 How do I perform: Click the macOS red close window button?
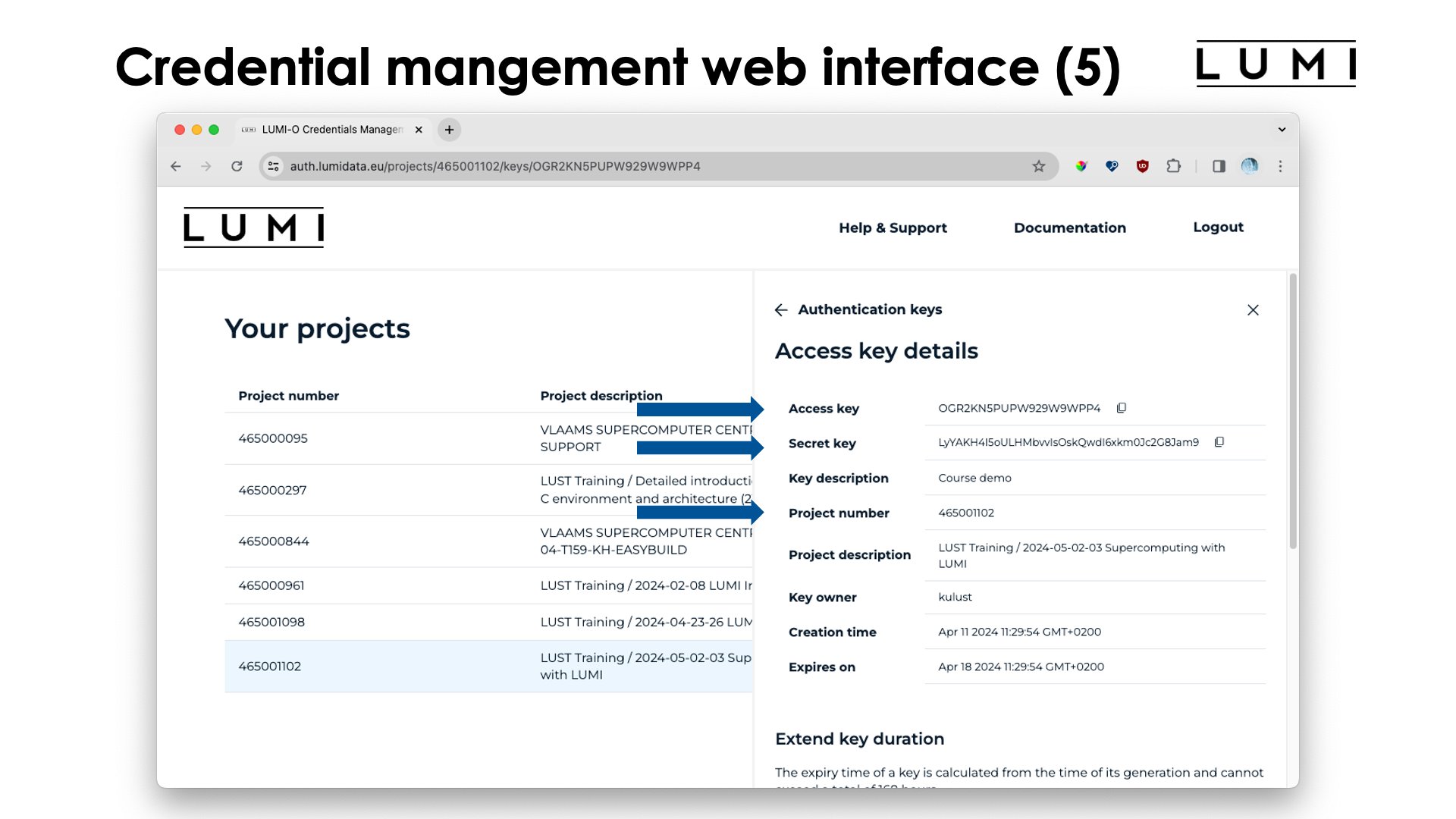click(x=180, y=130)
